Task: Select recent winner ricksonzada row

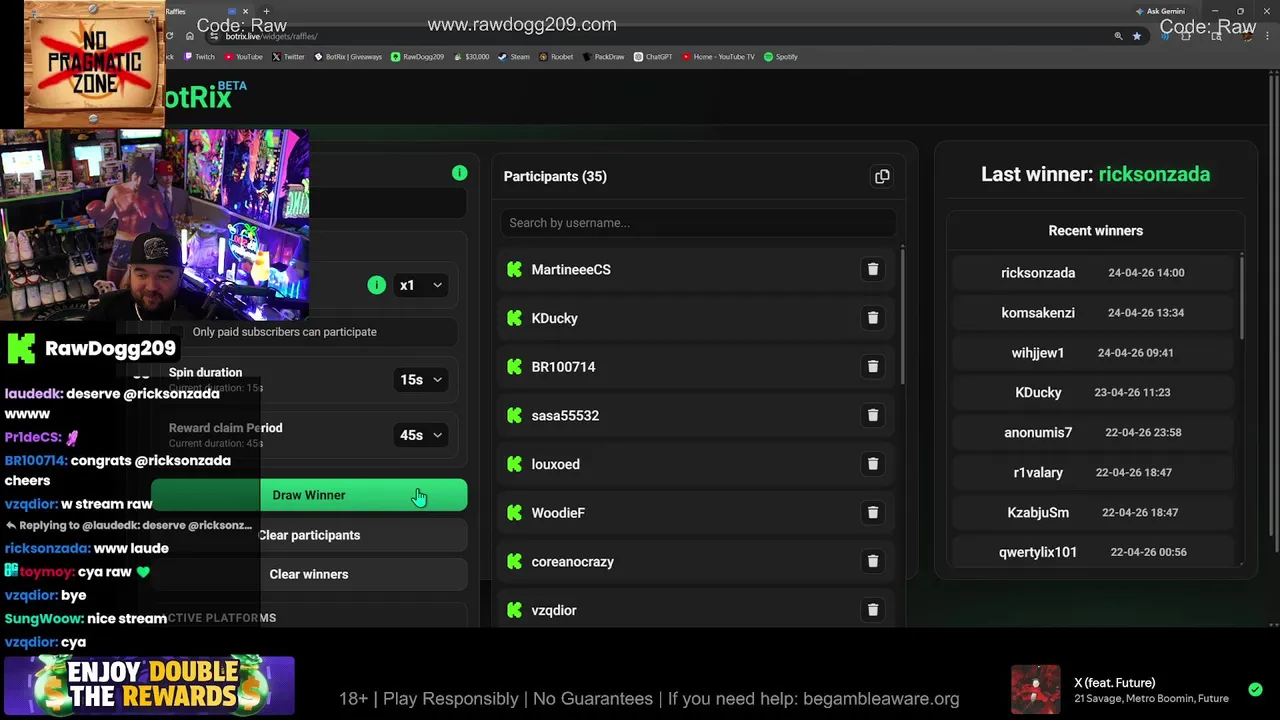Action: click(1094, 273)
